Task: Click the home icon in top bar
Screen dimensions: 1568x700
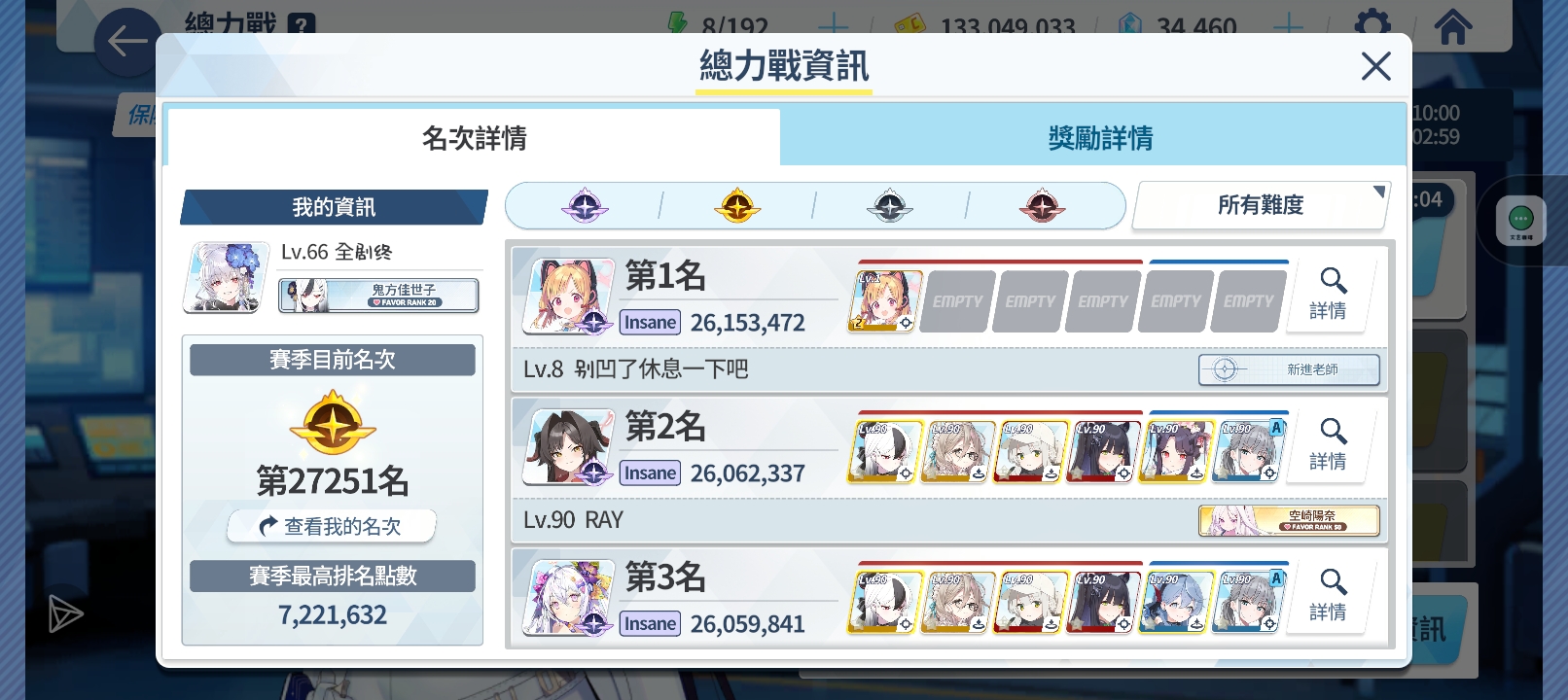Action: (1453, 26)
